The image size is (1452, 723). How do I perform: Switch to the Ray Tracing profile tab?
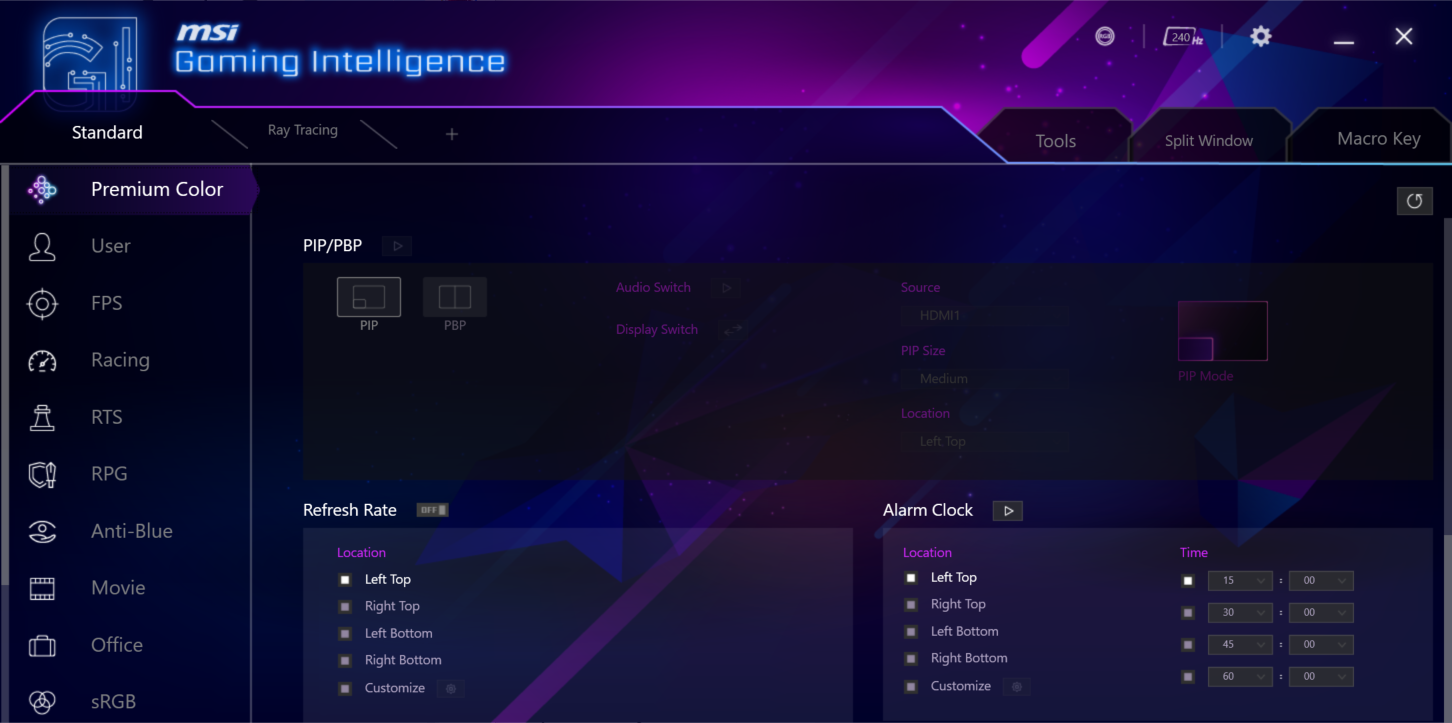pos(303,130)
